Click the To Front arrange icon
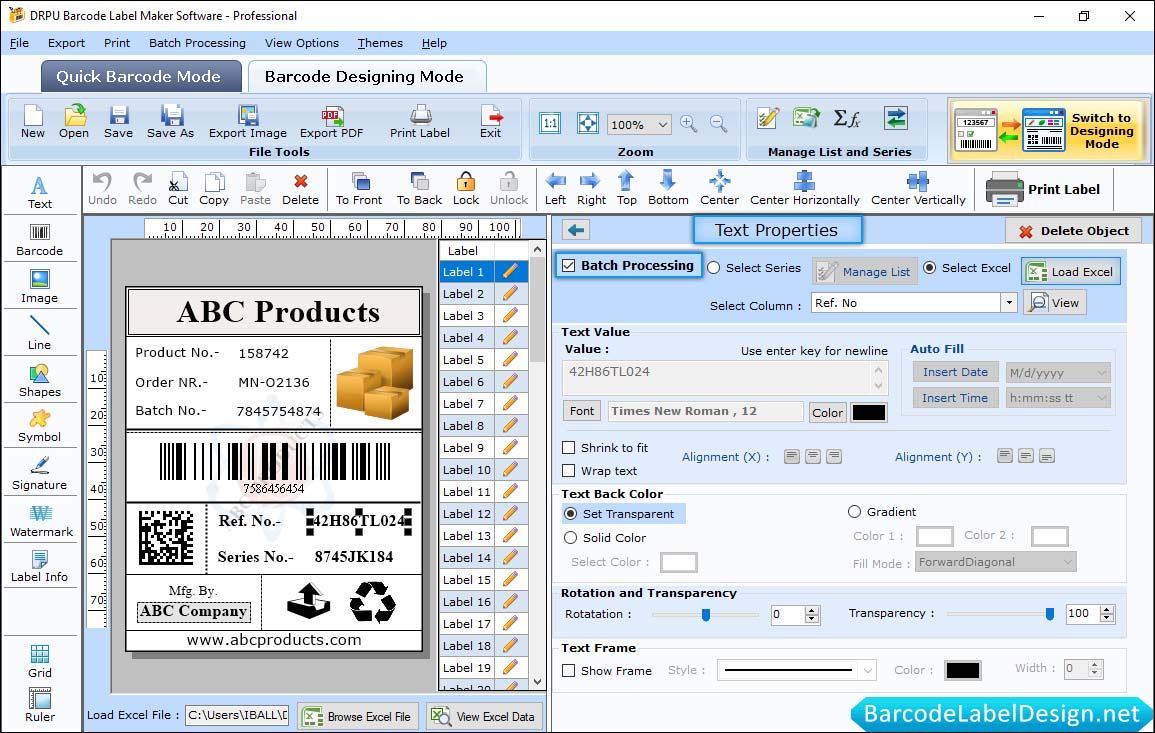Screen dimensions: 1155x733 click(x=359, y=189)
